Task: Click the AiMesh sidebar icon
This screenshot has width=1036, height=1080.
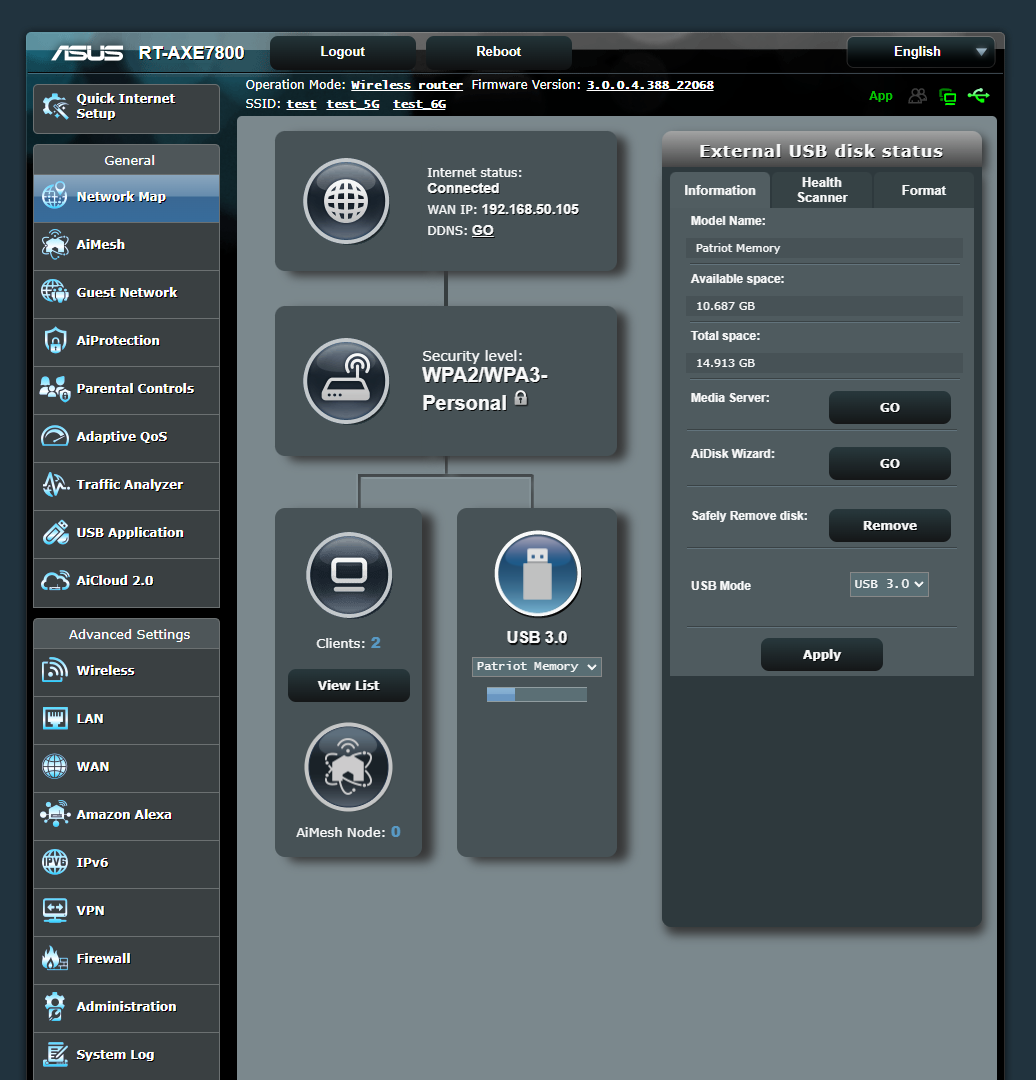Action: tap(55, 245)
